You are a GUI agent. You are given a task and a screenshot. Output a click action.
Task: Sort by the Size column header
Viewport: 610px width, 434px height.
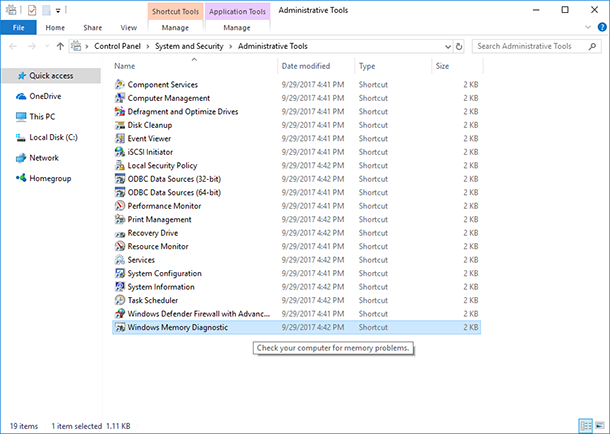coord(457,66)
